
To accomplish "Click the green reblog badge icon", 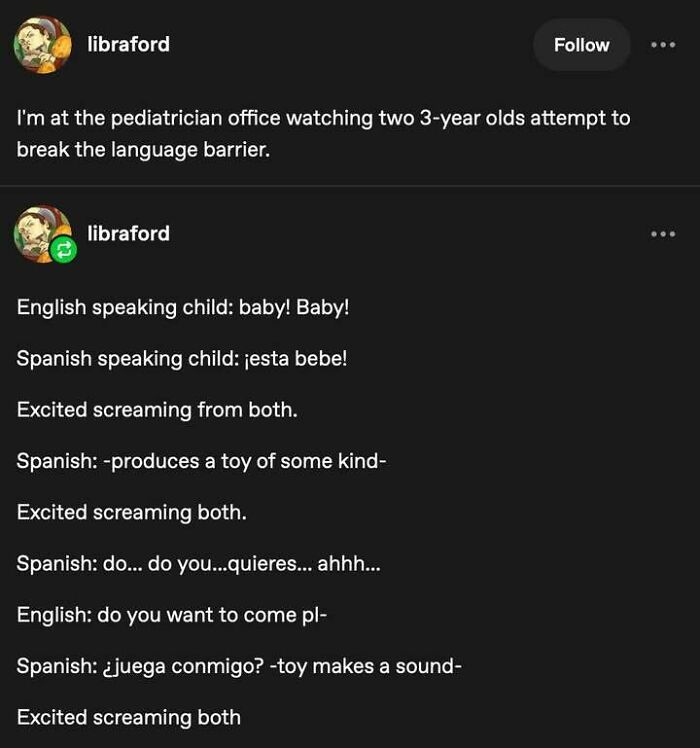I will pyautogui.click(x=64, y=252).
